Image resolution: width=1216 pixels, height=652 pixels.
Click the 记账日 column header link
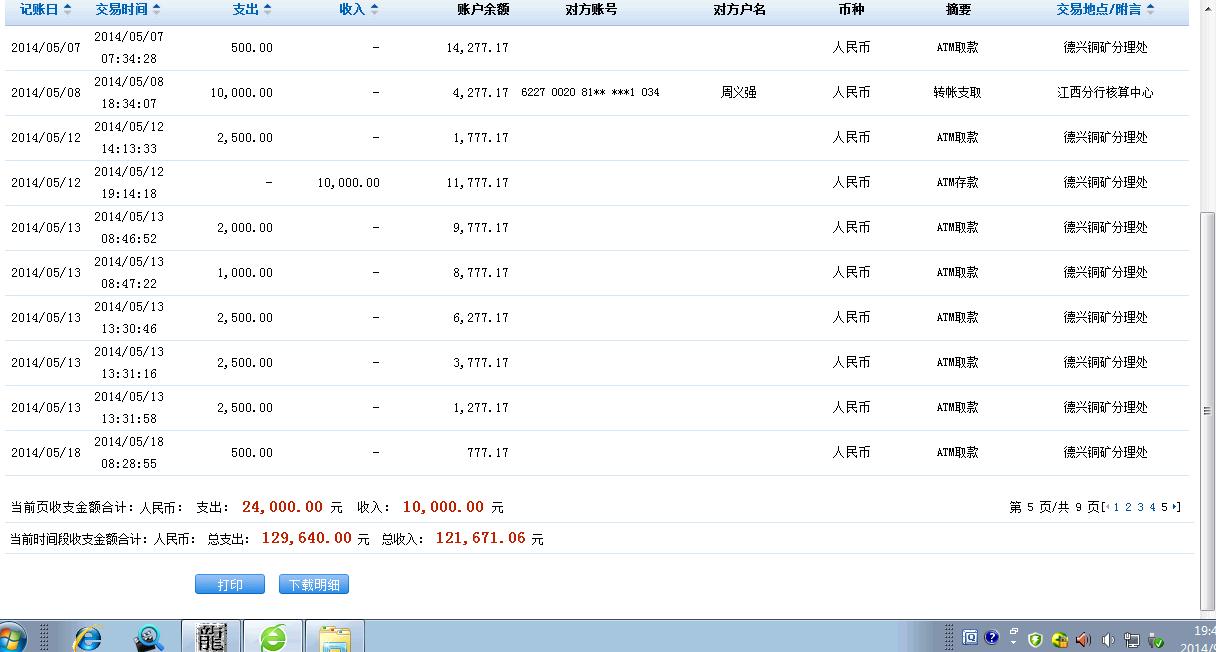39,9
